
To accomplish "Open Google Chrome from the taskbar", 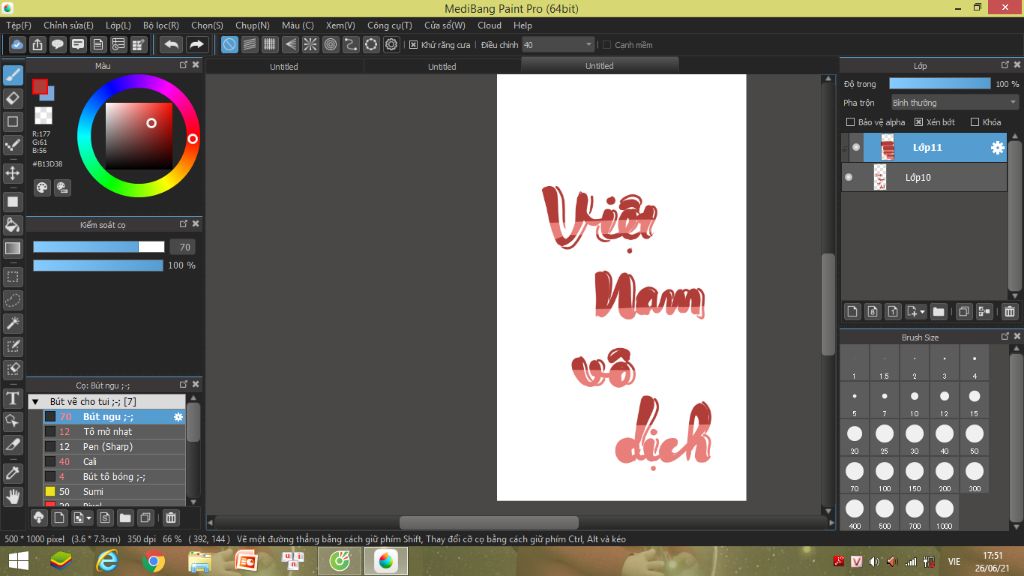I will (154, 561).
